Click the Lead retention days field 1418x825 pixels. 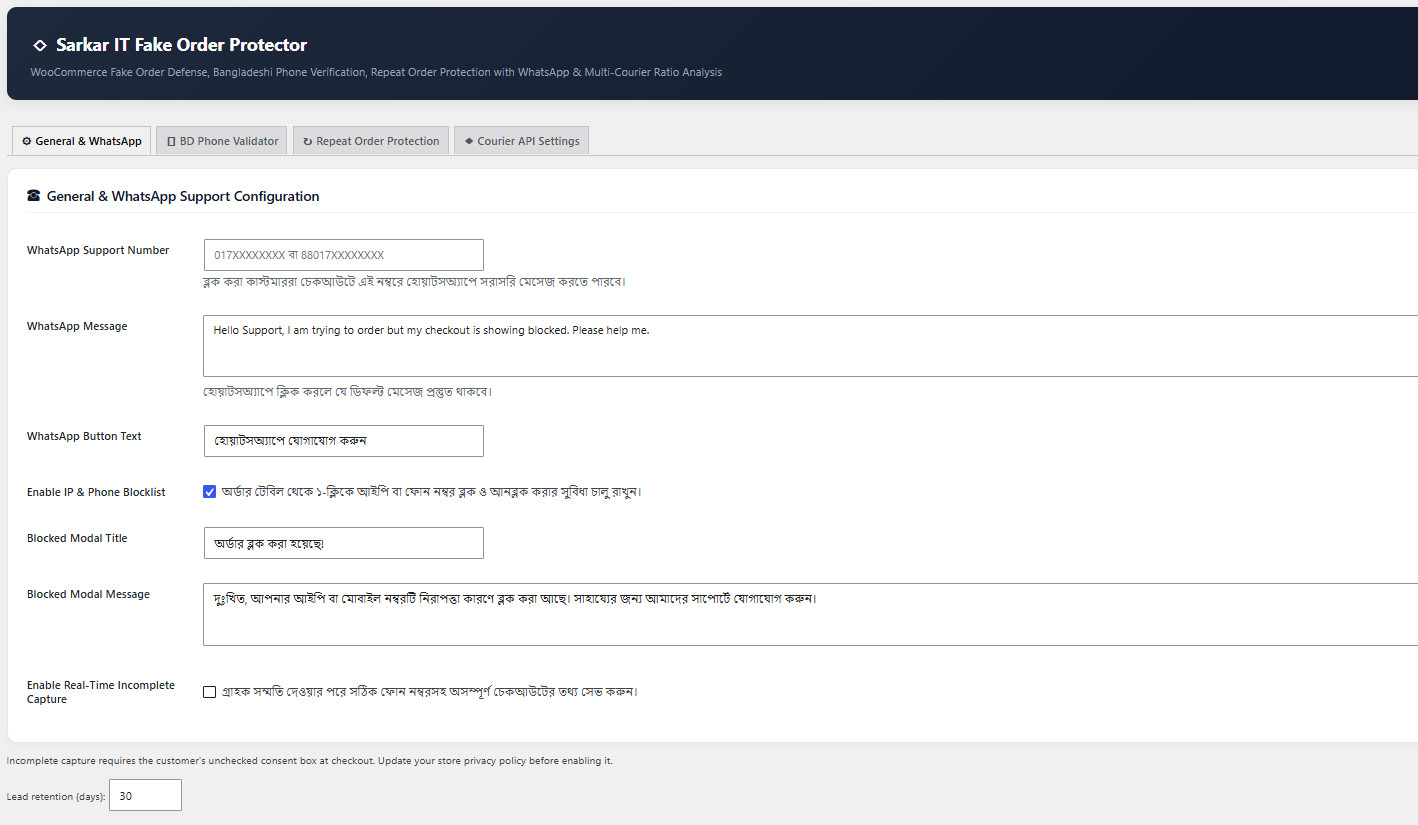[x=145, y=795]
